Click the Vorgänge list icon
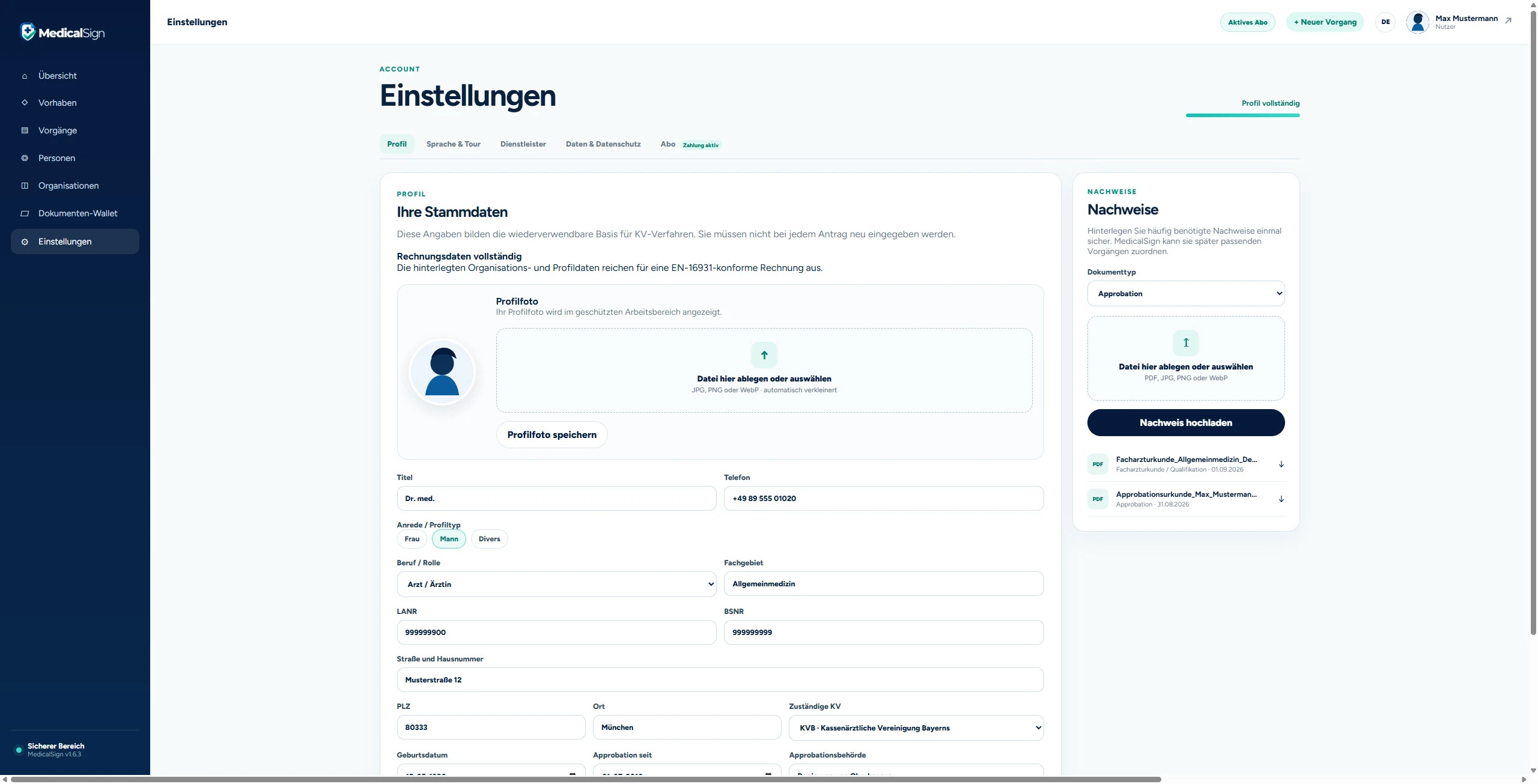Screen dimensions: 1538x784 (x=25, y=130)
